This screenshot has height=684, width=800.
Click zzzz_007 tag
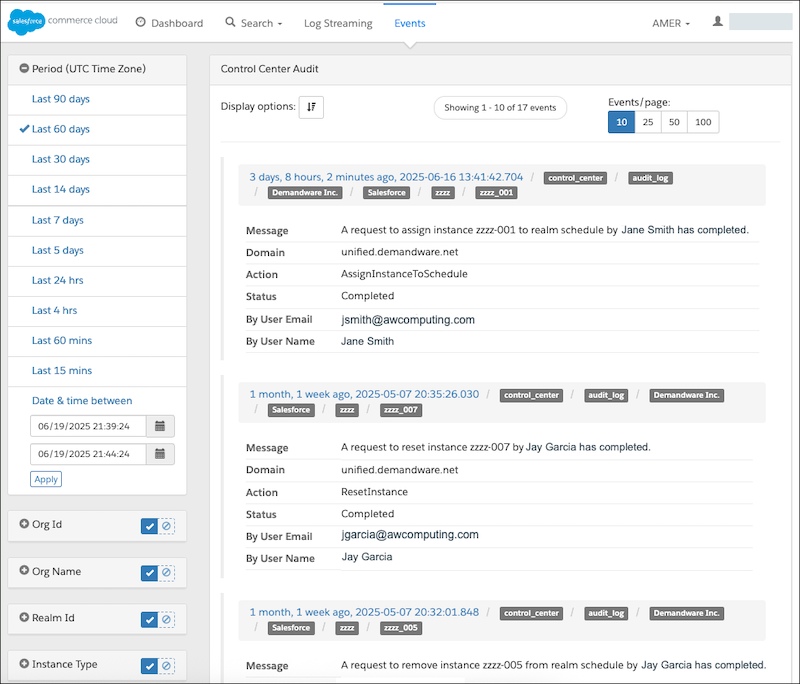pyautogui.click(x=401, y=410)
